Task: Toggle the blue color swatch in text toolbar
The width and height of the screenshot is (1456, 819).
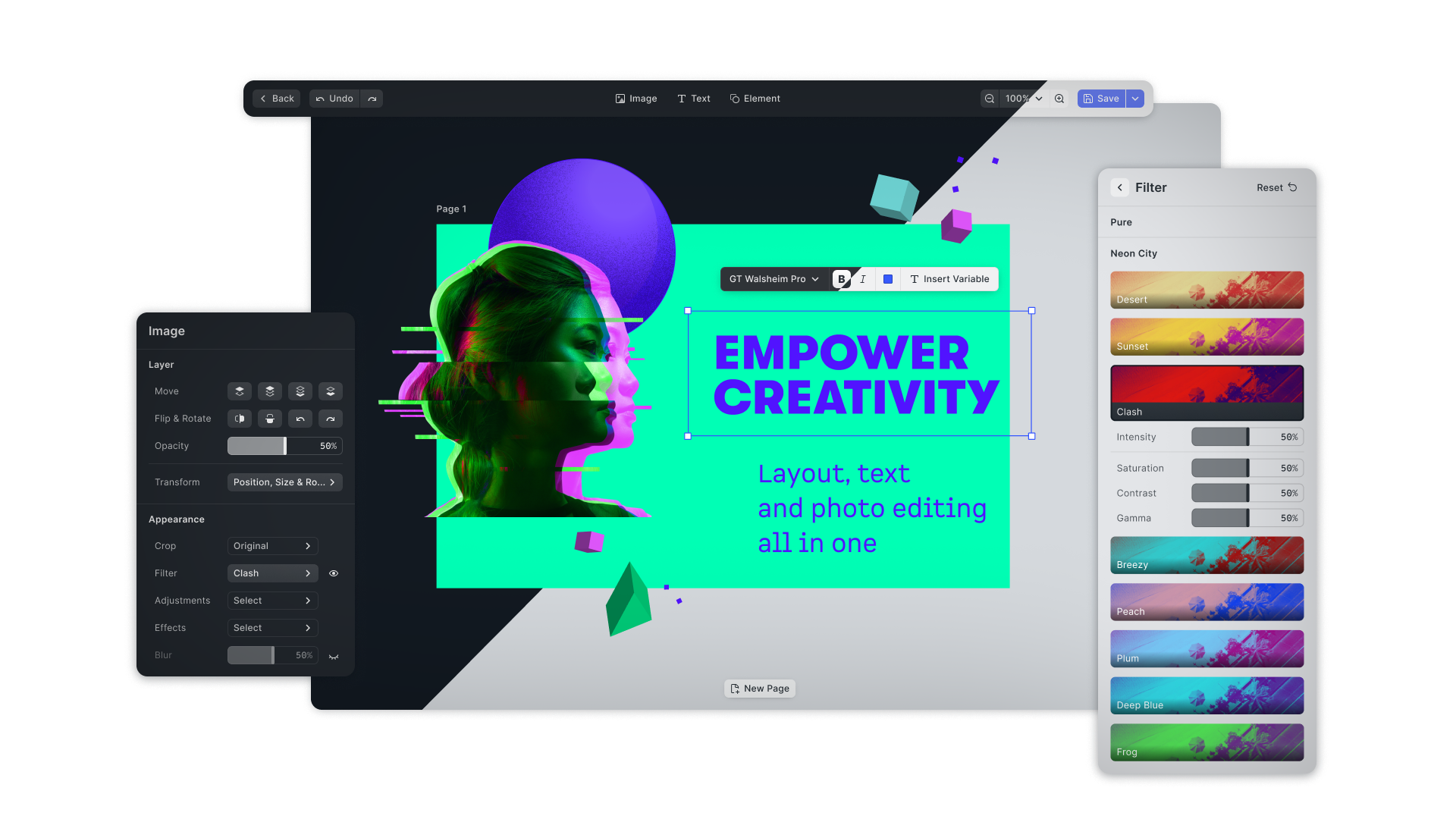Action: (887, 279)
